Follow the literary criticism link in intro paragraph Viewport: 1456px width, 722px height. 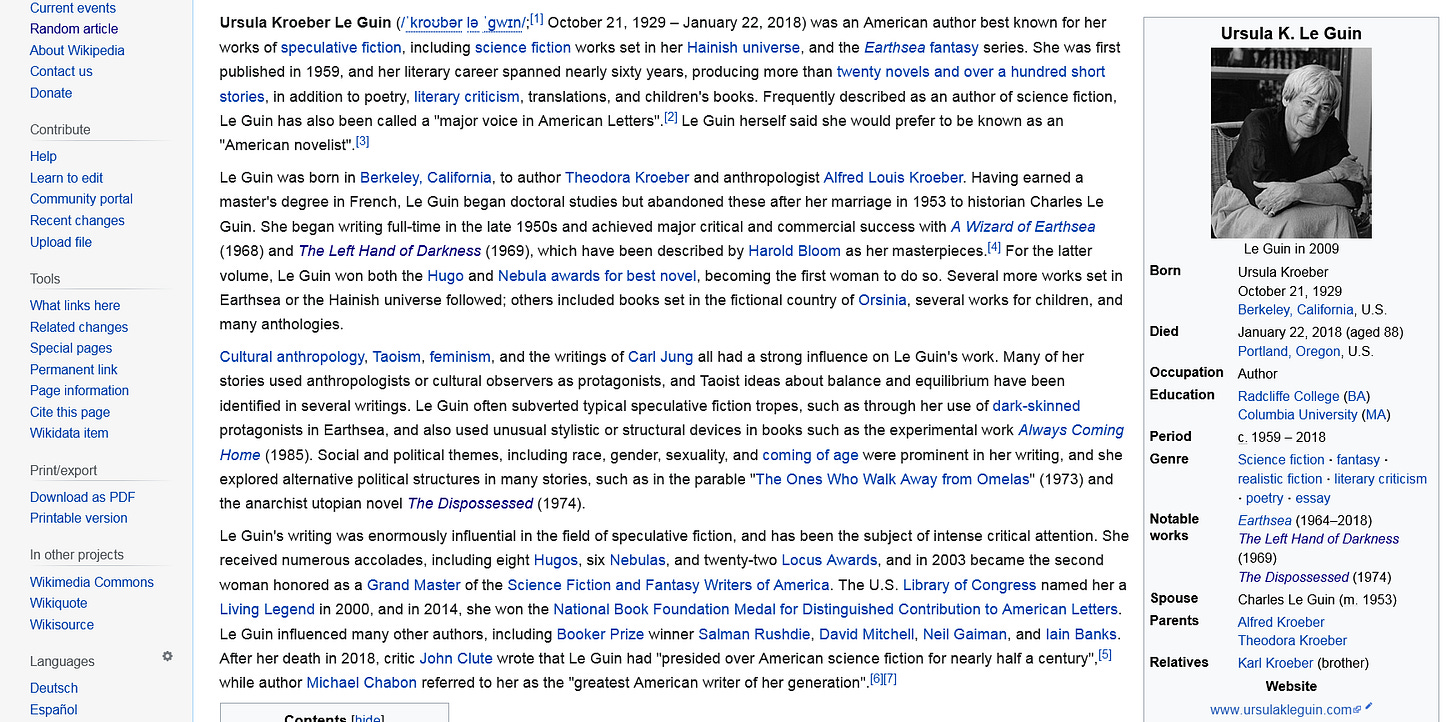tap(466, 96)
